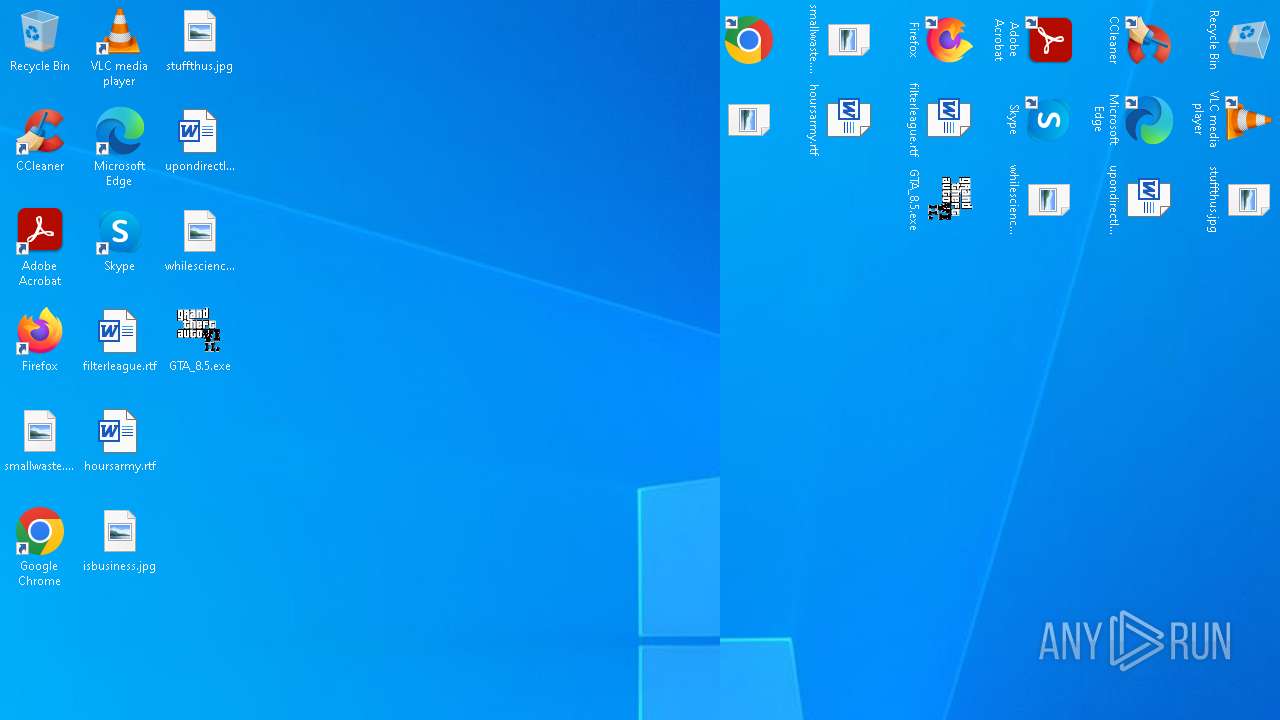
Task: Click the sideways-rotated CCleaner icon
Action: coord(1148,40)
